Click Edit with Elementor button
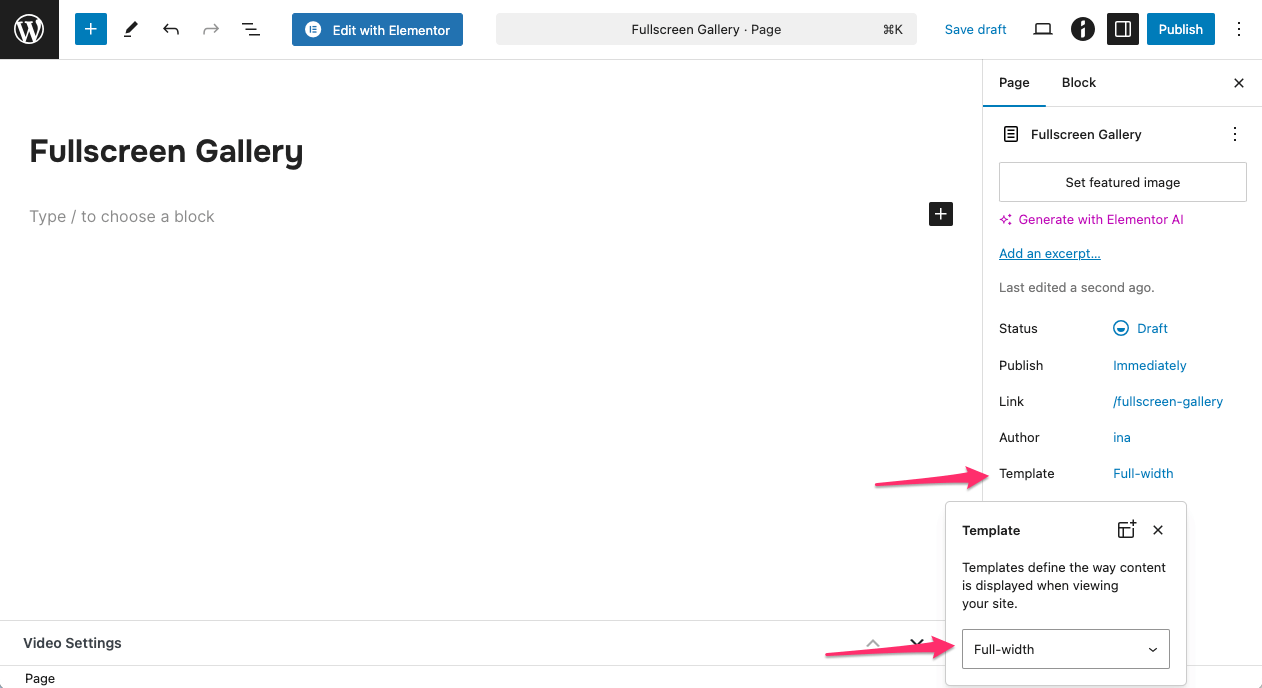 point(377,30)
